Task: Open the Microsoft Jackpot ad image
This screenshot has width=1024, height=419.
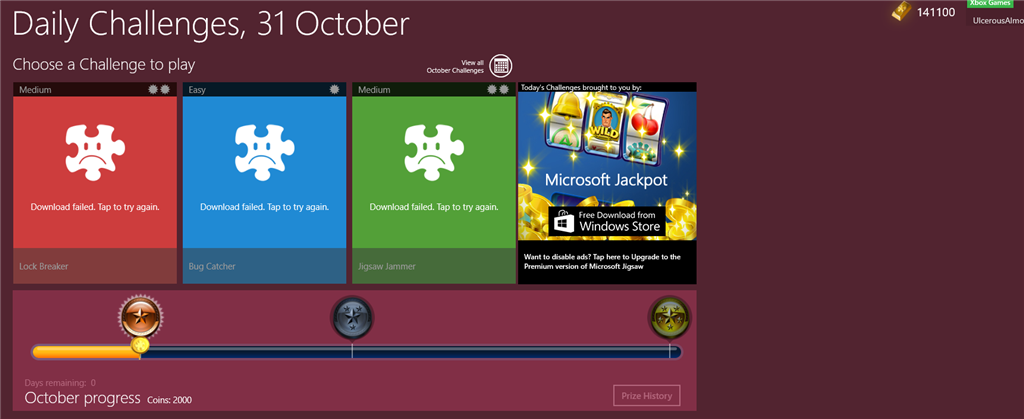Action: click(607, 165)
